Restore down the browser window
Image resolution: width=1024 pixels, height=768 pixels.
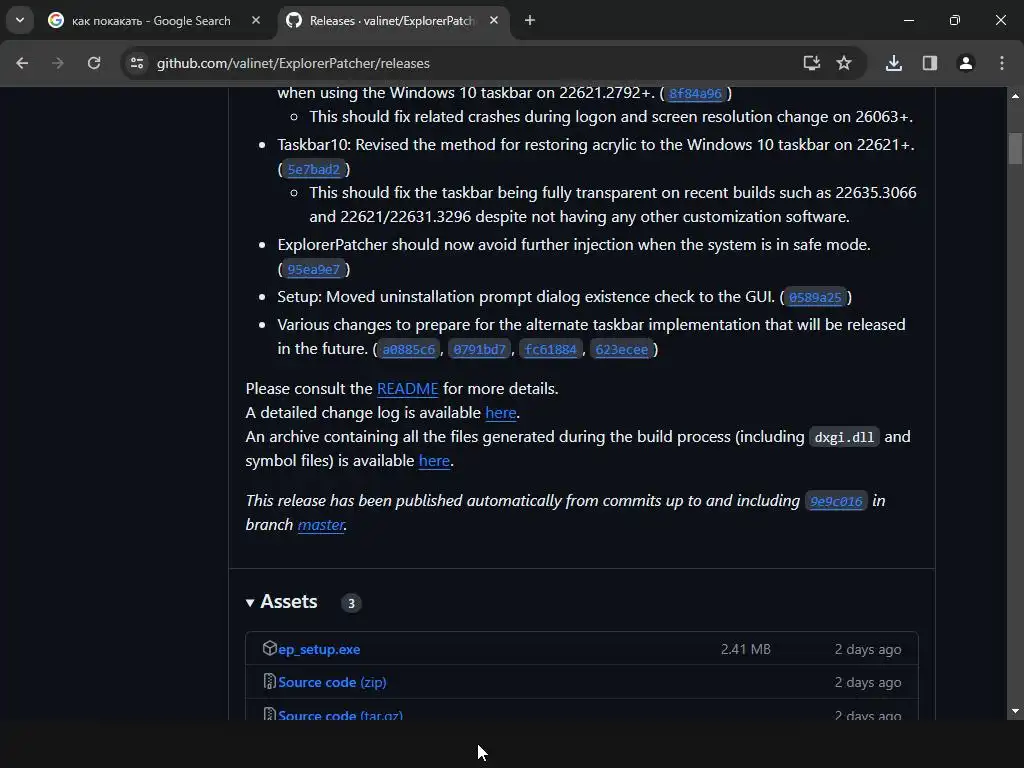click(x=955, y=20)
